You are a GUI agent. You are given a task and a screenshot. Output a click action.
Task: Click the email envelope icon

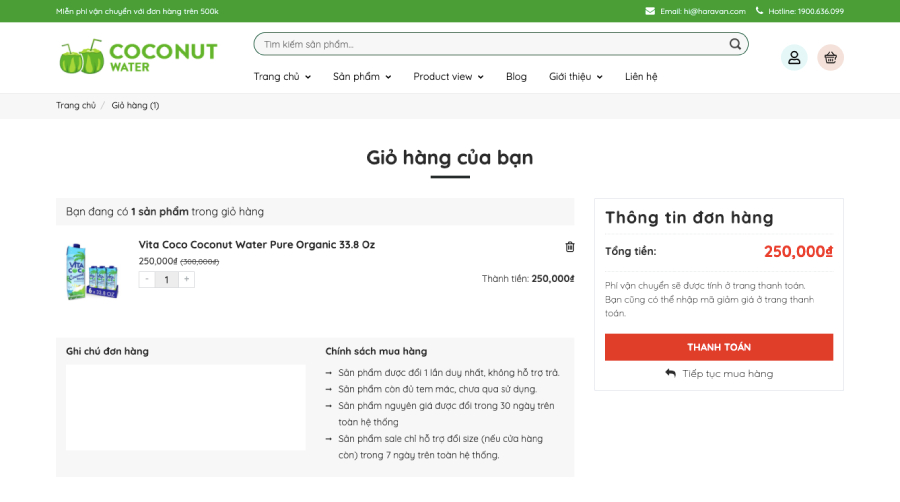coord(650,11)
